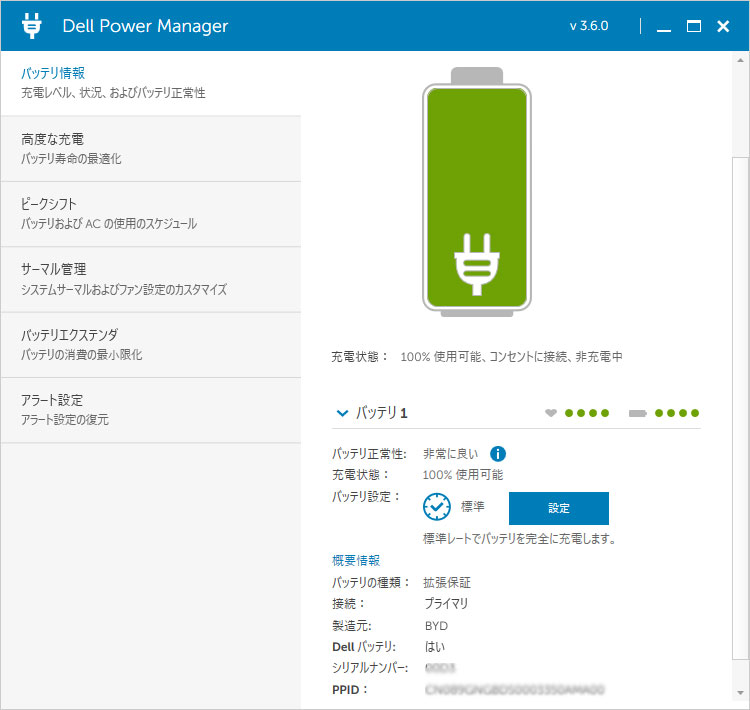Viewport: 750px width, 710px height.
Task: Click the シリアルナンバー label
Action: (370, 668)
